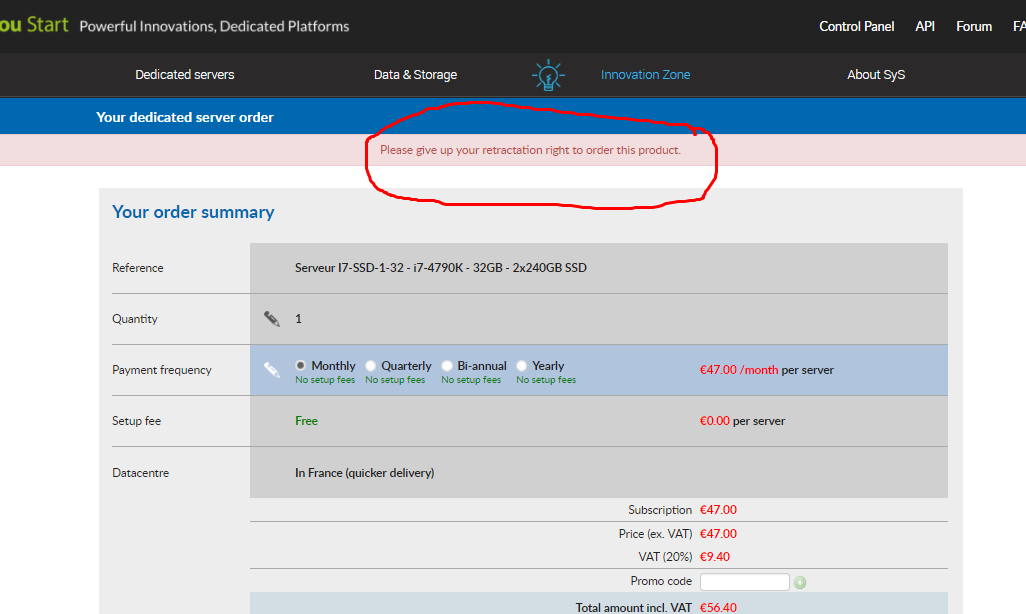Viewport: 1026px width, 614px height.
Task: Open the API link in header
Action: [x=925, y=26]
